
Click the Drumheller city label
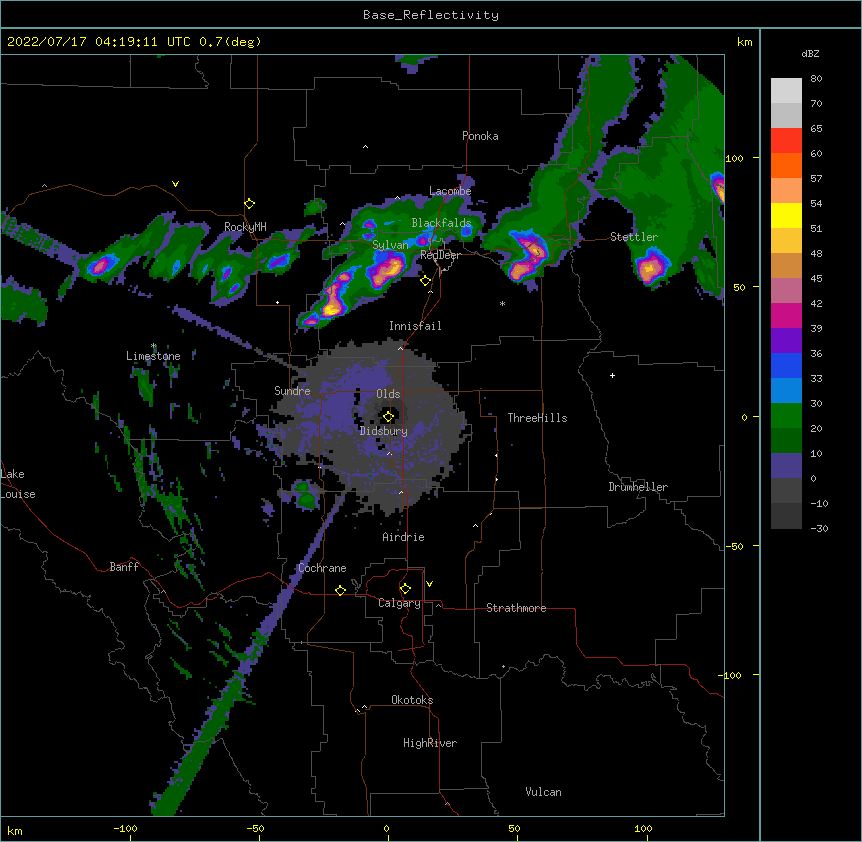click(638, 487)
